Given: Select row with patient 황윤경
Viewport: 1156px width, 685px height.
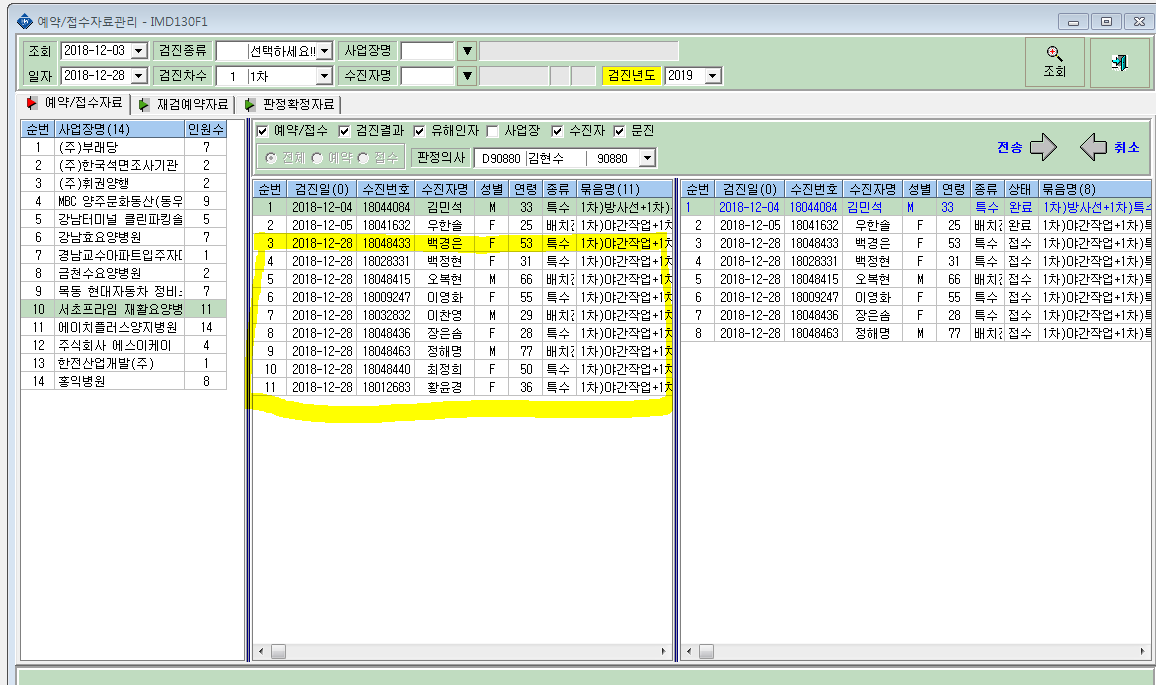Looking at the screenshot, I should (462, 387).
